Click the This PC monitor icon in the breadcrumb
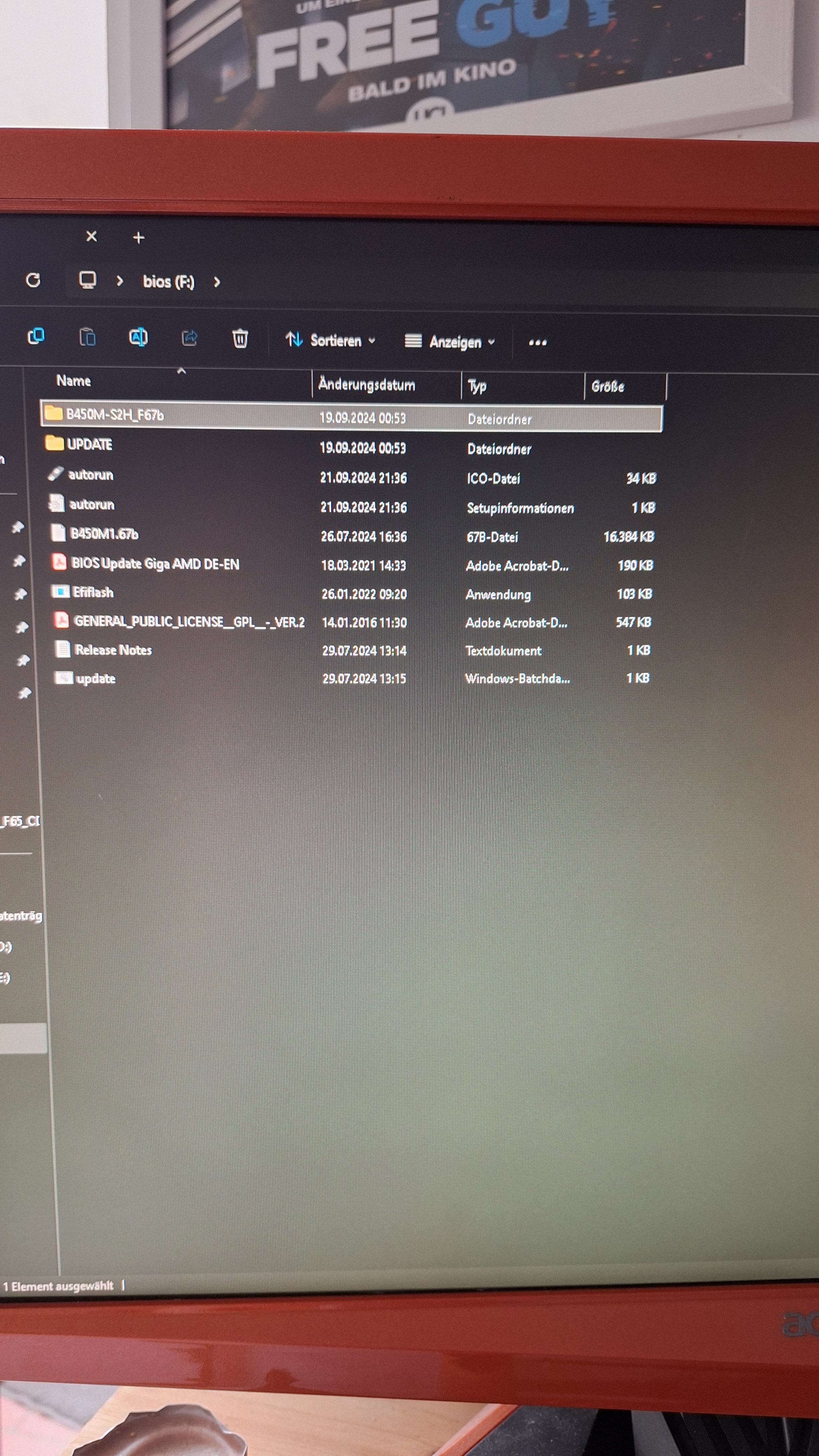The image size is (819, 1456). (87, 280)
